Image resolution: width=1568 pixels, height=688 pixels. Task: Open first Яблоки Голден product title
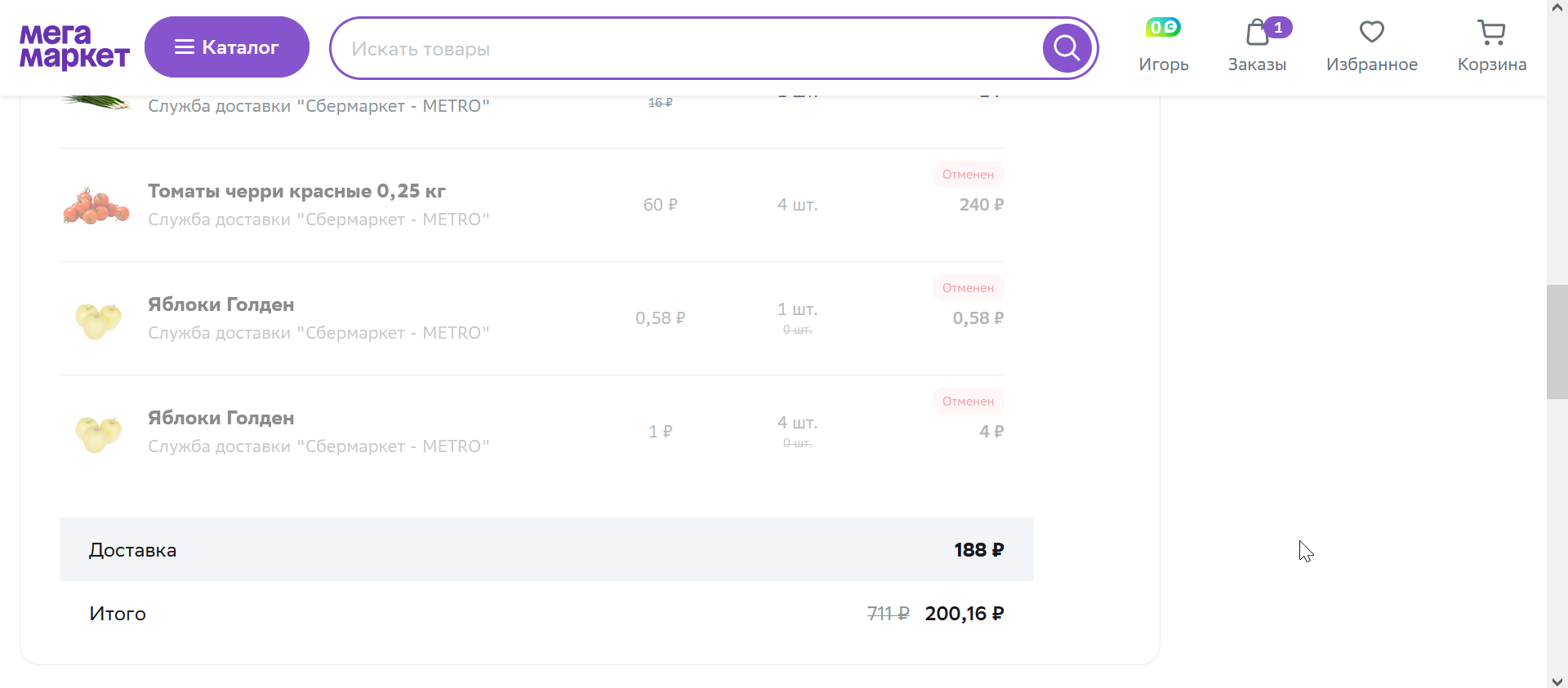(x=220, y=304)
